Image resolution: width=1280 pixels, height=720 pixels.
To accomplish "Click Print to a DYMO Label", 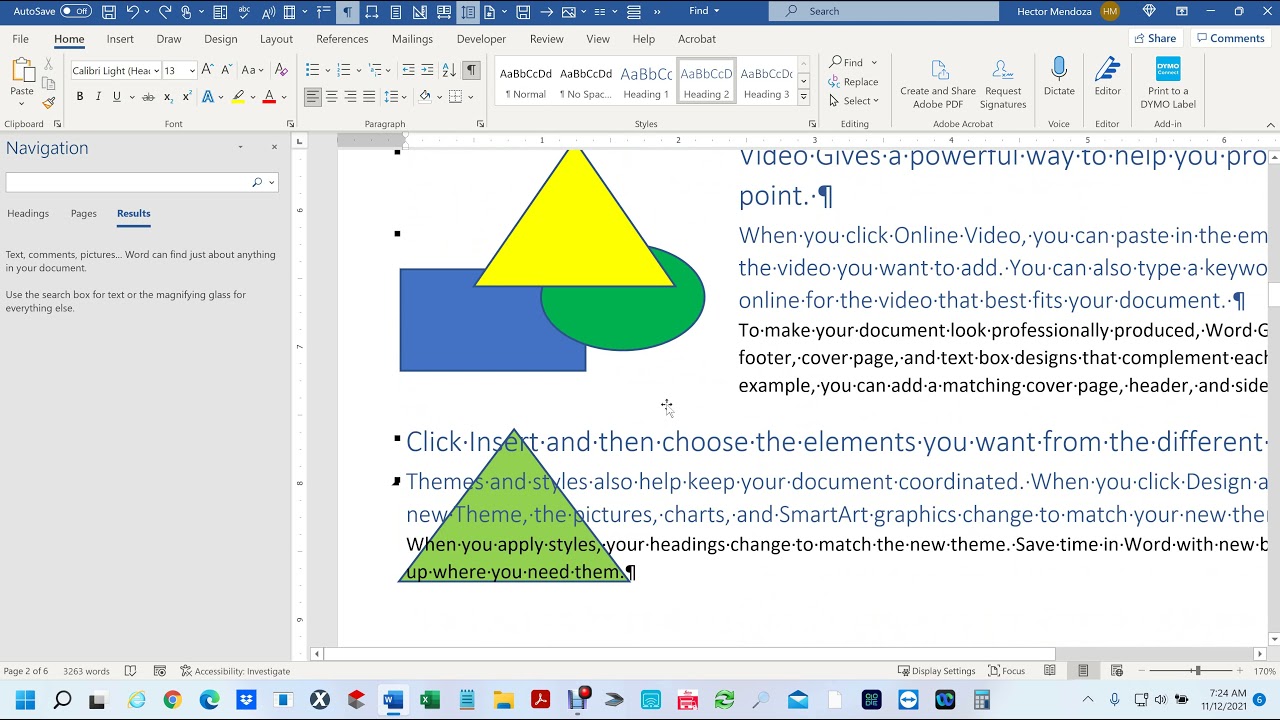I will 1168,84.
